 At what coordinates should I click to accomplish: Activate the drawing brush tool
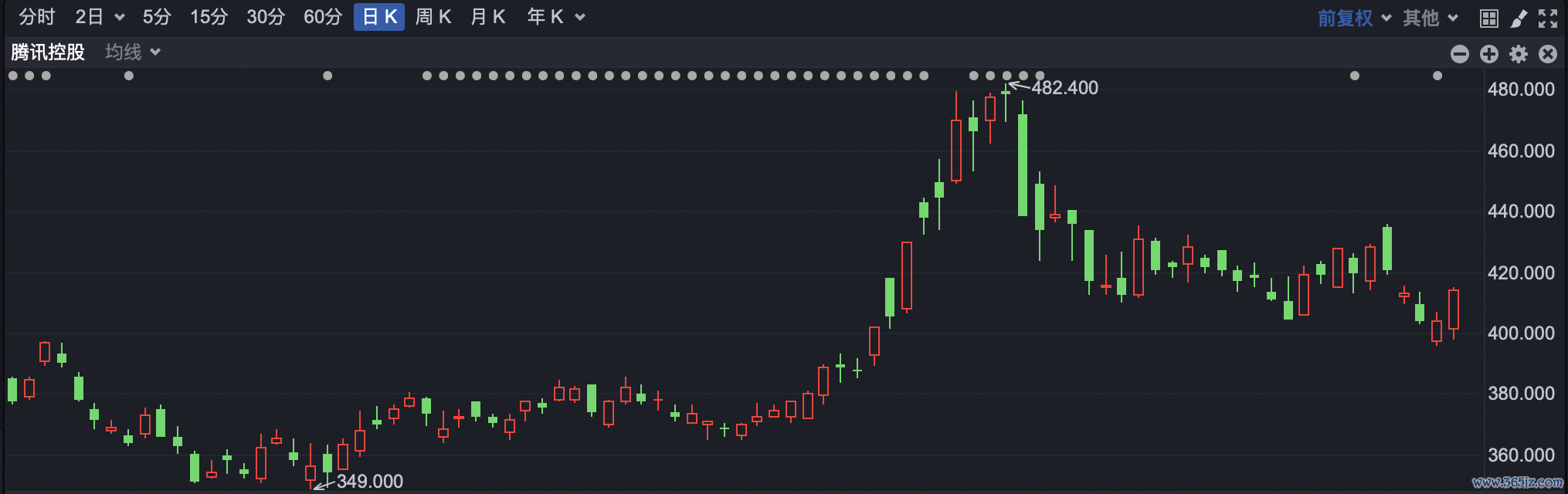pyautogui.click(x=1519, y=19)
